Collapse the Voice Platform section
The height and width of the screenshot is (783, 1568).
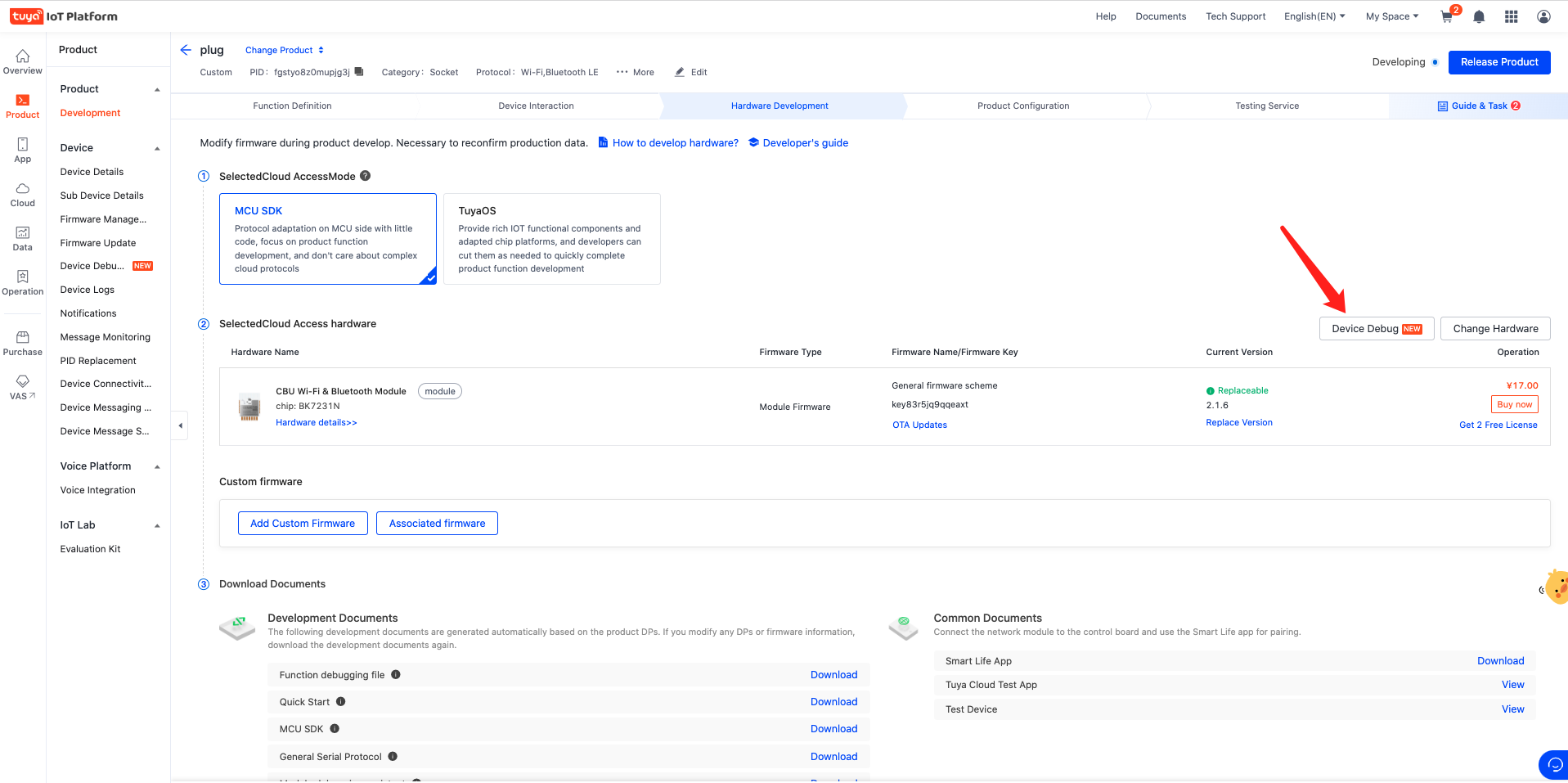(x=157, y=466)
